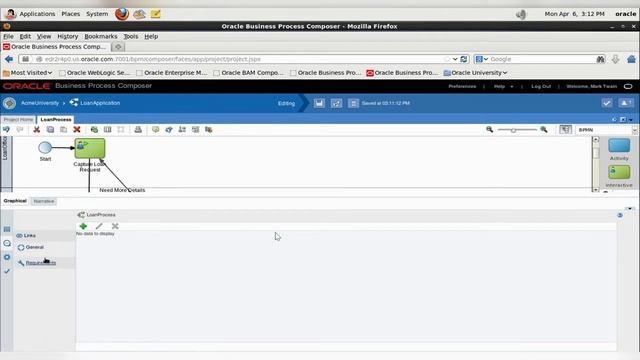Click the icon beside the Saved at text
640x360 pixels.
pyautogui.click(x=353, y=103)
